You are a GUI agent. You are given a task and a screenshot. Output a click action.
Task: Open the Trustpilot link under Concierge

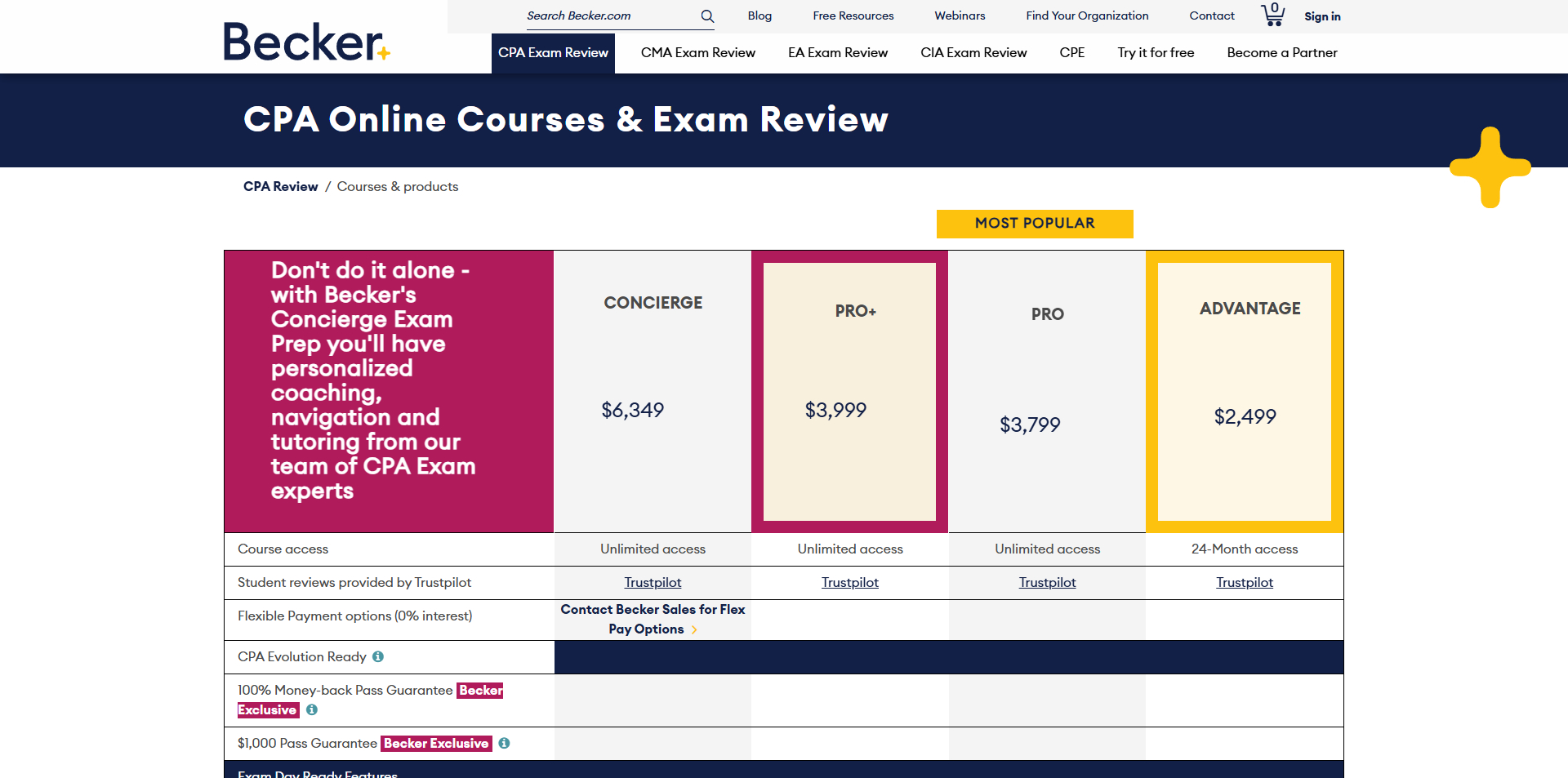pos(653,582)
